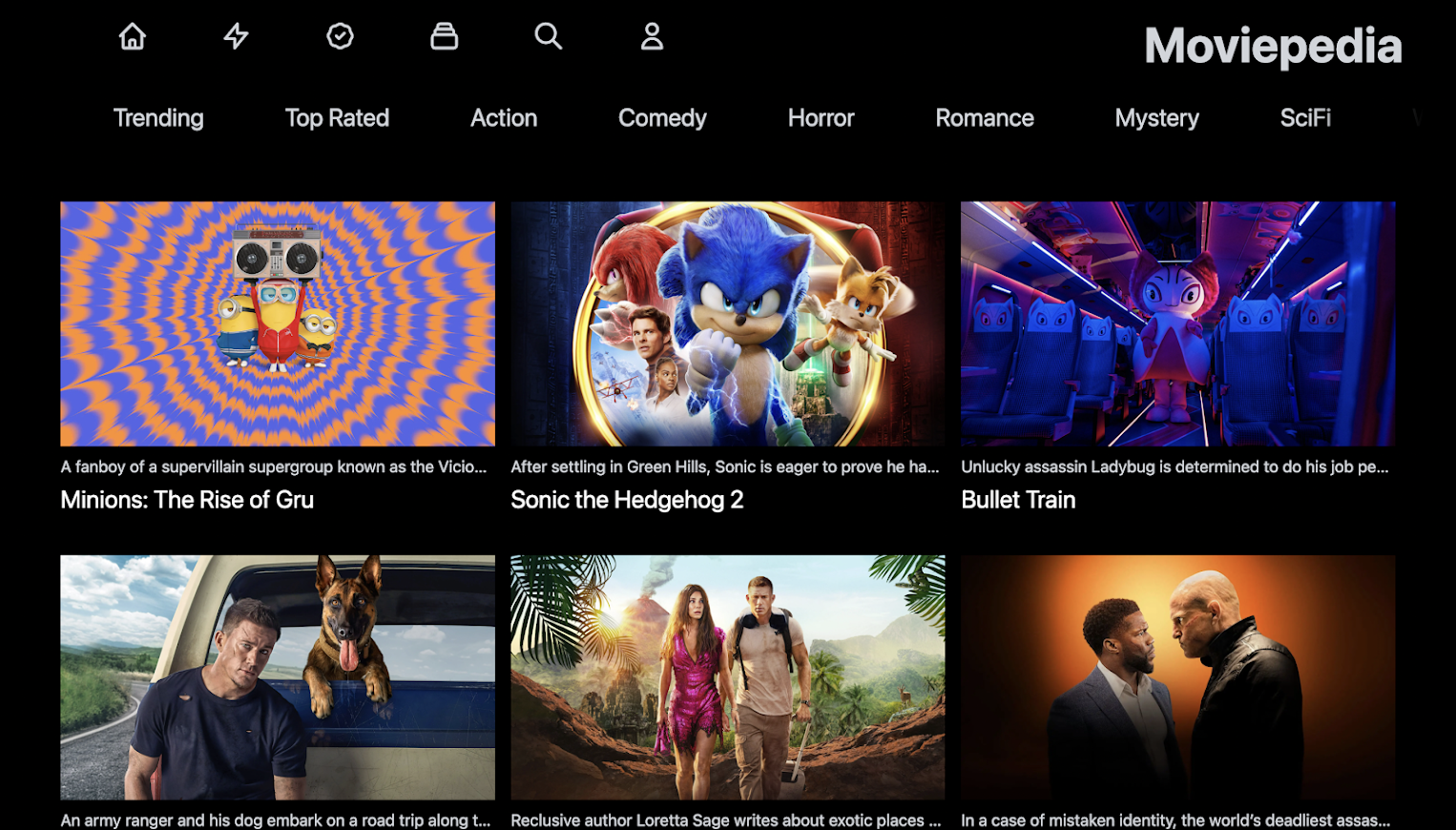Image resolution: width=1456 pixels, height=830 pixels.
Task: Click the search magnifier icon
Action: 549,36
